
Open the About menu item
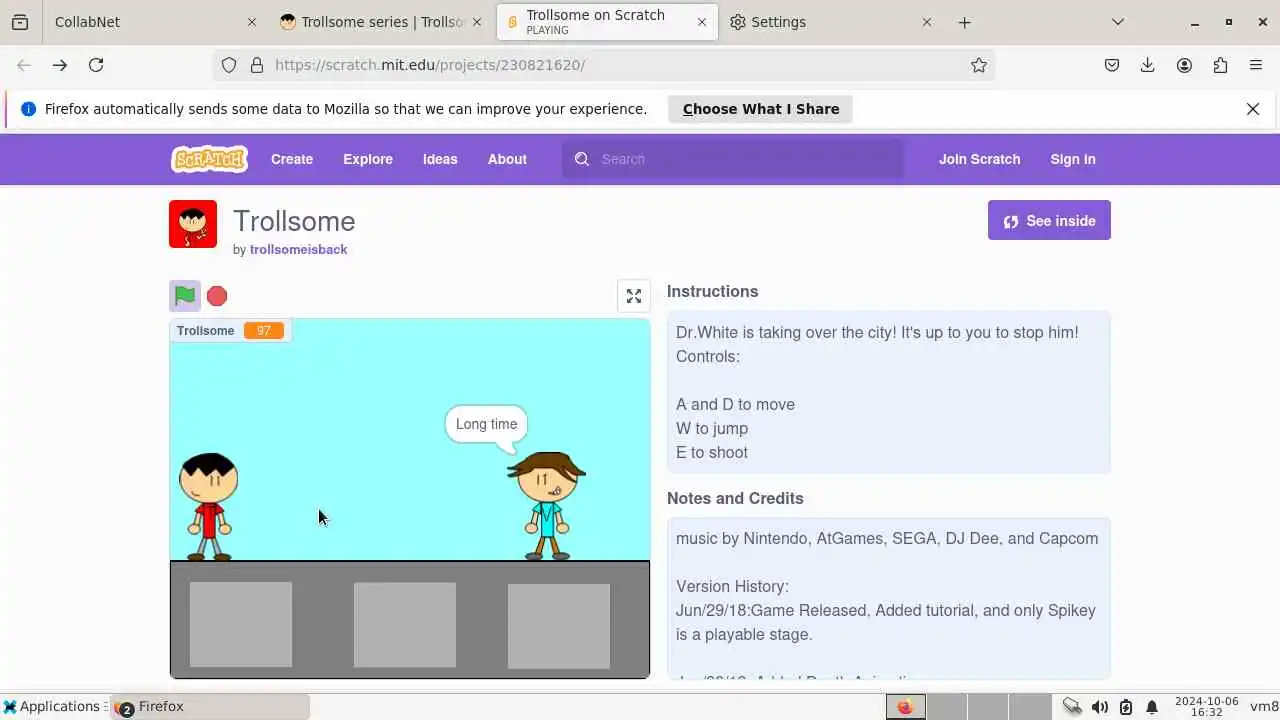click(507, 159)
